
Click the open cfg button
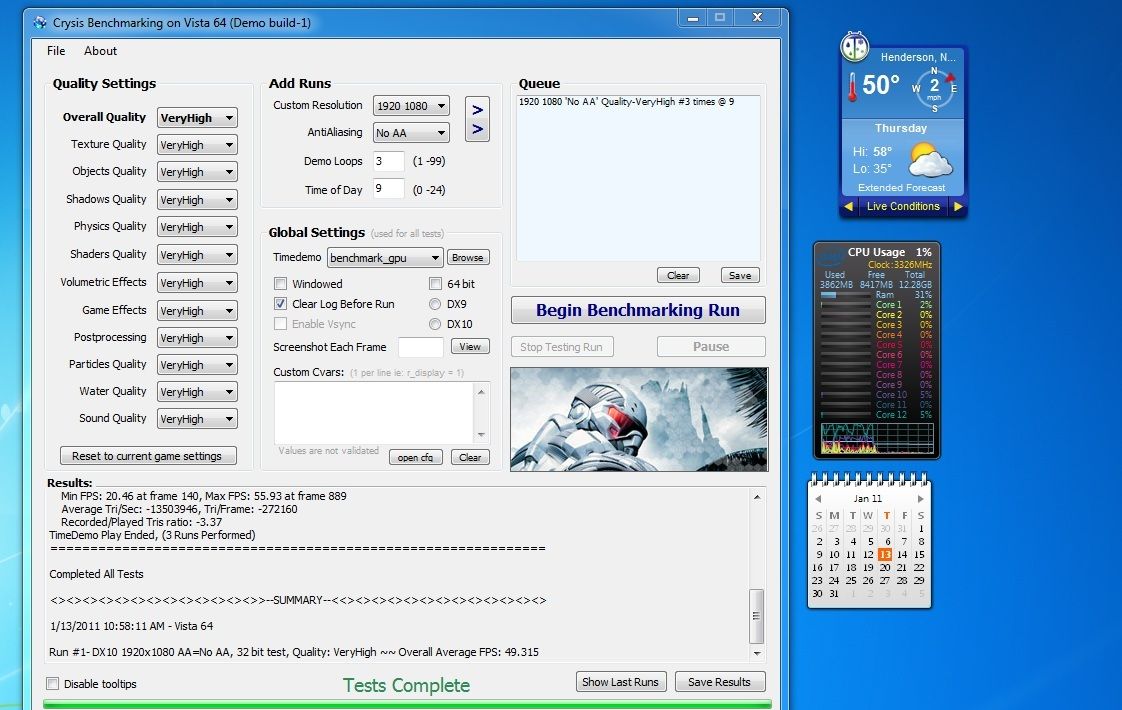coord(416,457)
